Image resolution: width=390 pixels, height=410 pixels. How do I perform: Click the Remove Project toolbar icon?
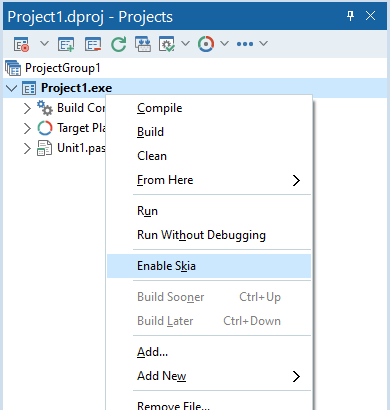pyautogui.click(x=93, y=44)
